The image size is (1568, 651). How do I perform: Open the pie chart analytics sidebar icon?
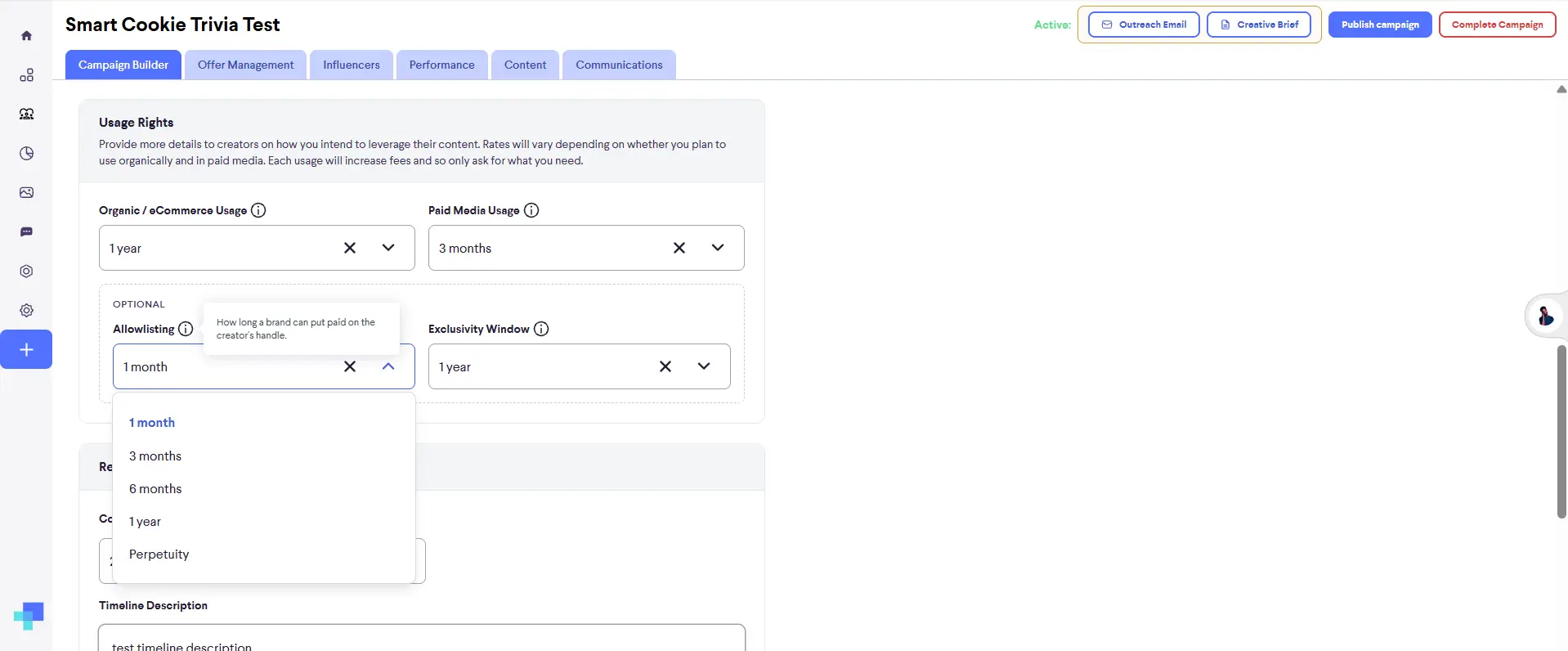point(26,154)
